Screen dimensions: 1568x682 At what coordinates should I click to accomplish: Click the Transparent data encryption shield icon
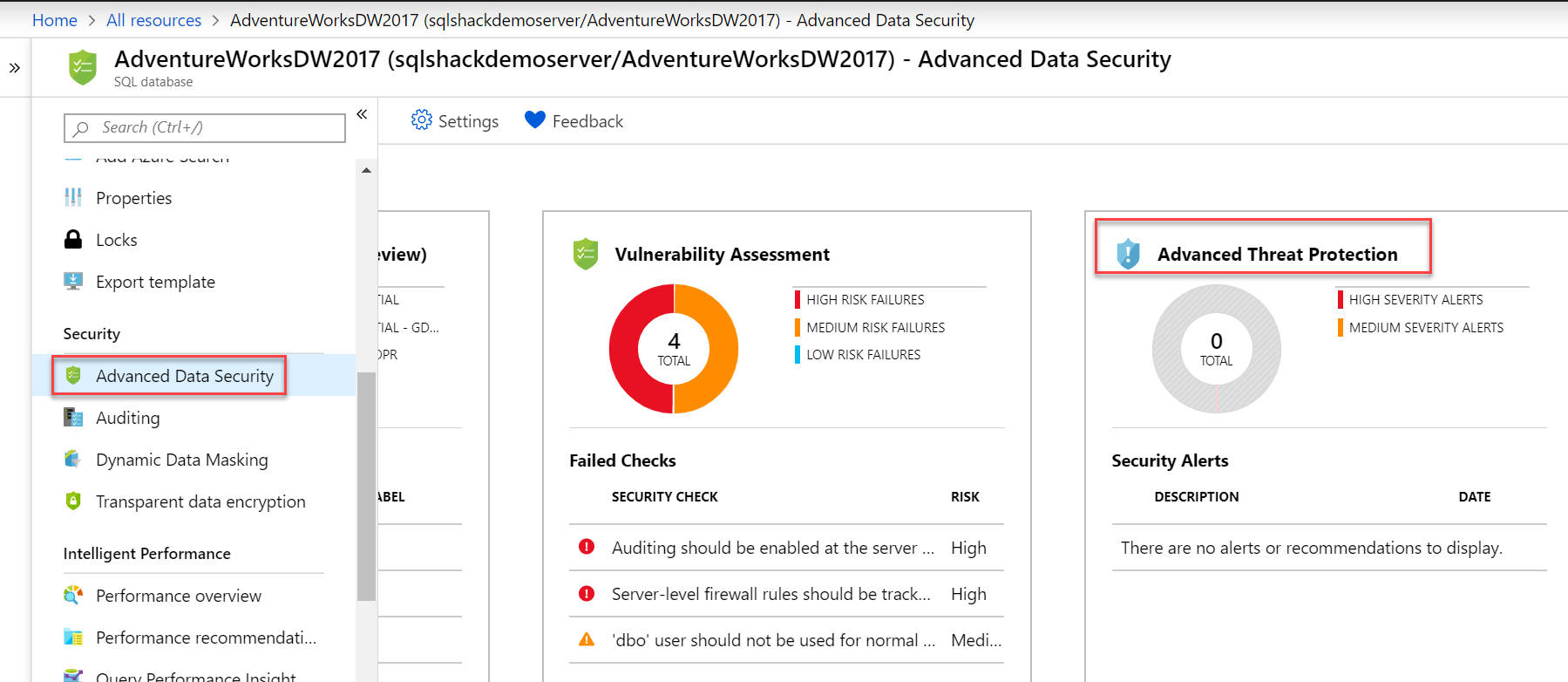73,501
